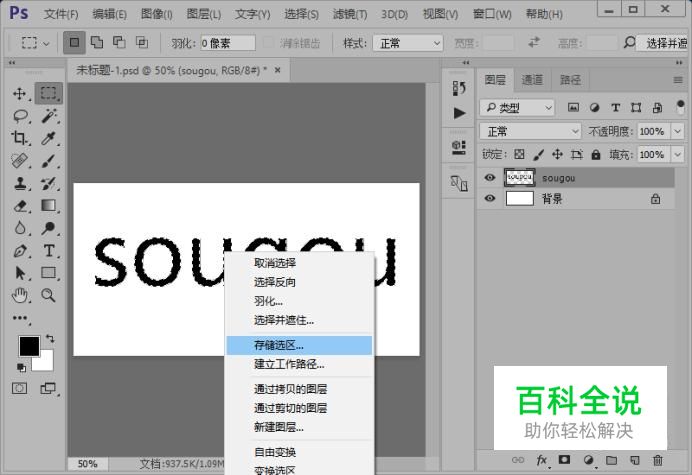This screenshot has height=475, width=692.
Task: Toggle type layer filter
Action: (x=615, y=107)
